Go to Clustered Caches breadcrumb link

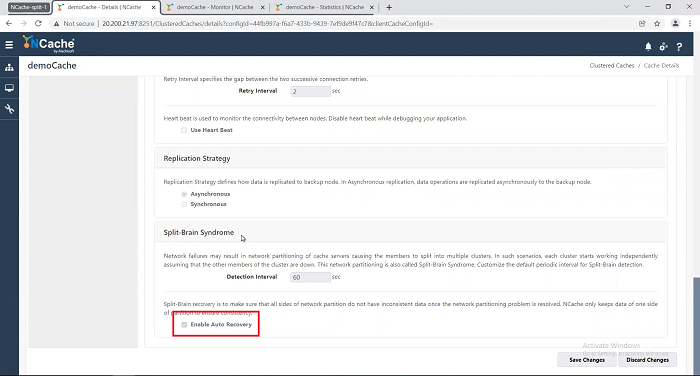pyautogui.click(x=612, y=66)
